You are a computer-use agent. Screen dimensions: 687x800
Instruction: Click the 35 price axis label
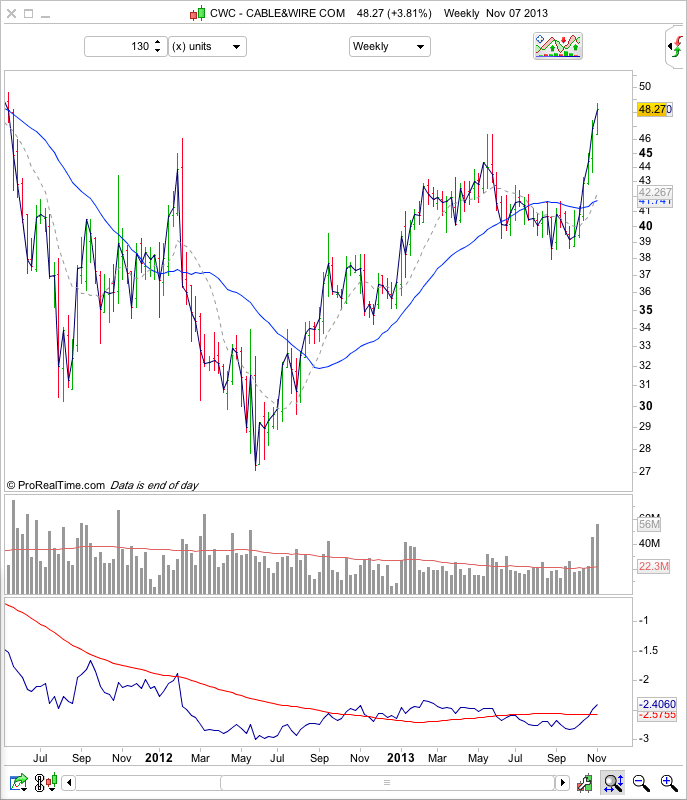pos(645,310)
